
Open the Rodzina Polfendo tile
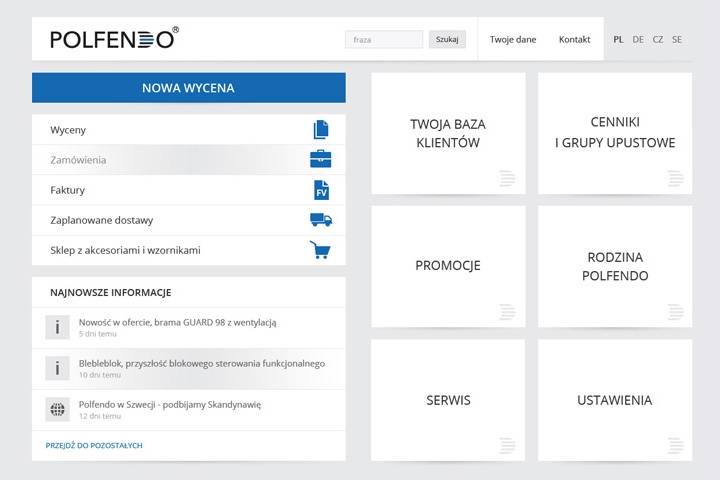[x=615, y=266]
